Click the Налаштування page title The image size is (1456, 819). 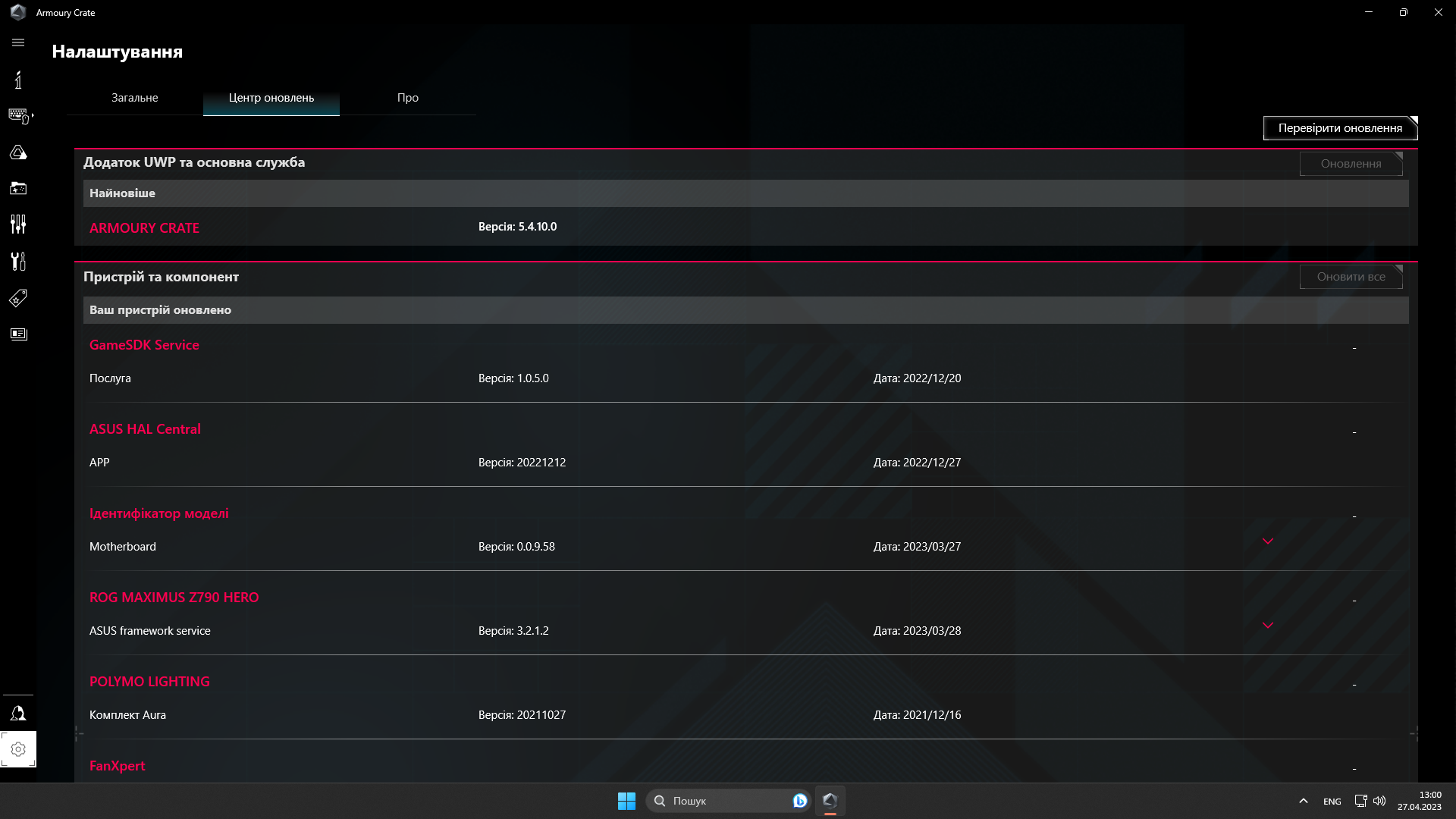[x=118, y=52]
